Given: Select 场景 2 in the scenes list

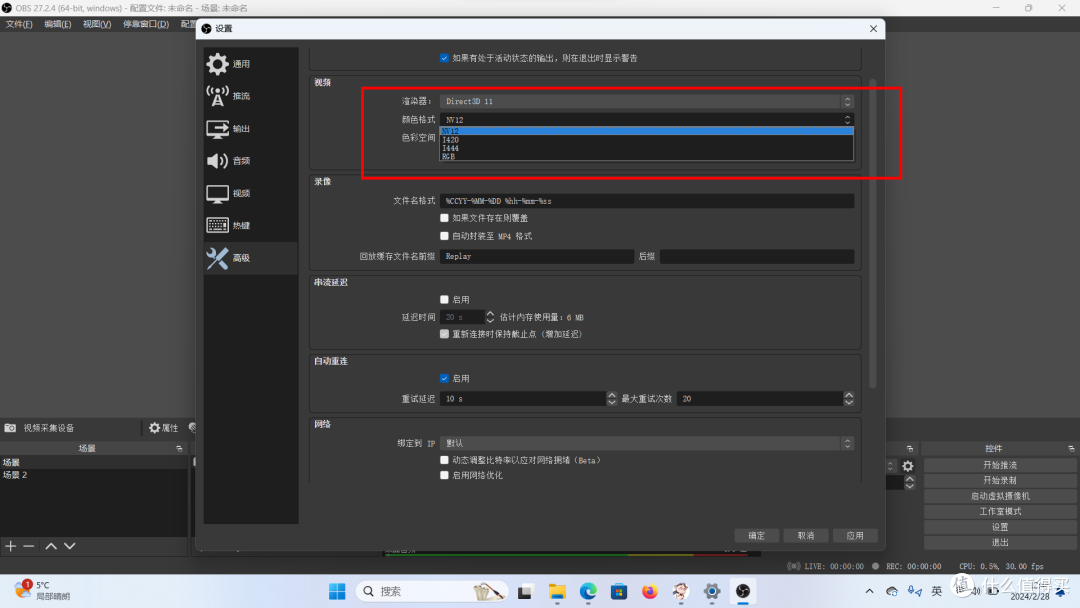Looking at the screenshot, I should (x=94, y=475).
